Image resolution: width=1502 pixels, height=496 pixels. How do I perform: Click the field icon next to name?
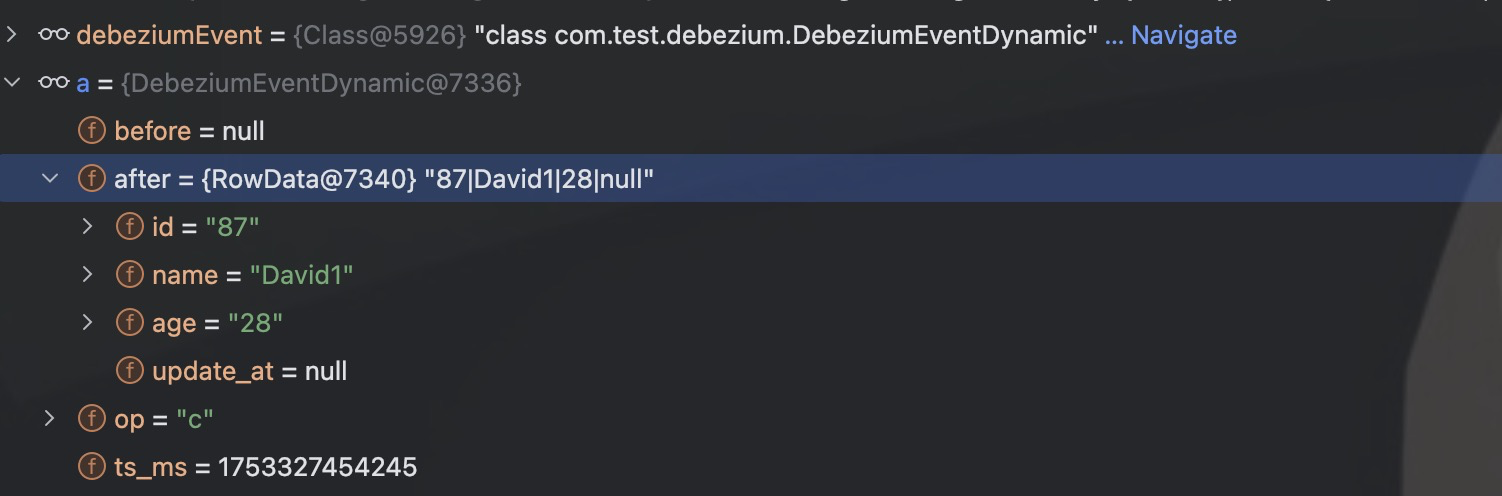[130, 275]
